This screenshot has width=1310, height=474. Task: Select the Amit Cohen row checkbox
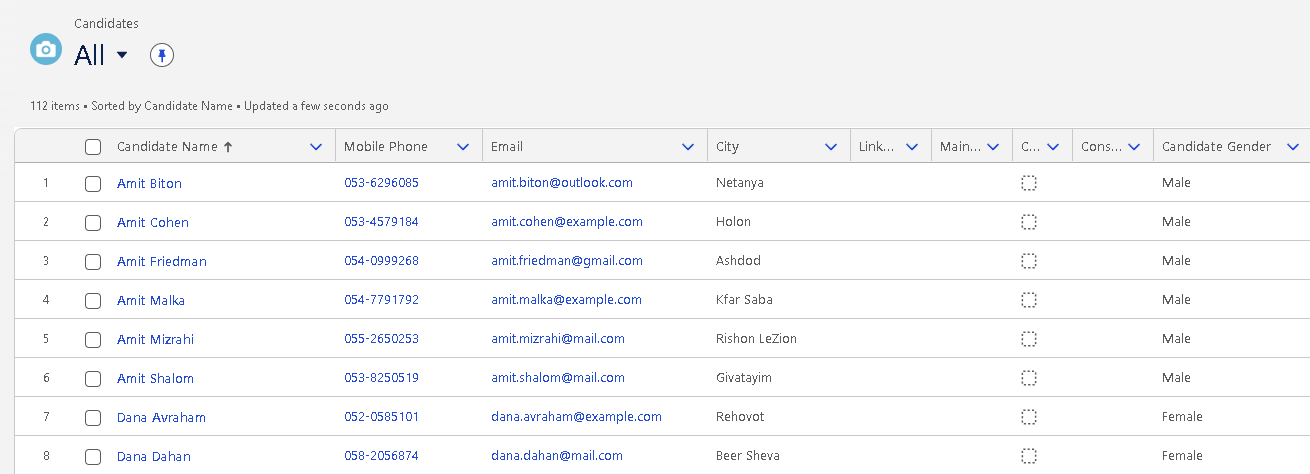[x=93, y=222]
